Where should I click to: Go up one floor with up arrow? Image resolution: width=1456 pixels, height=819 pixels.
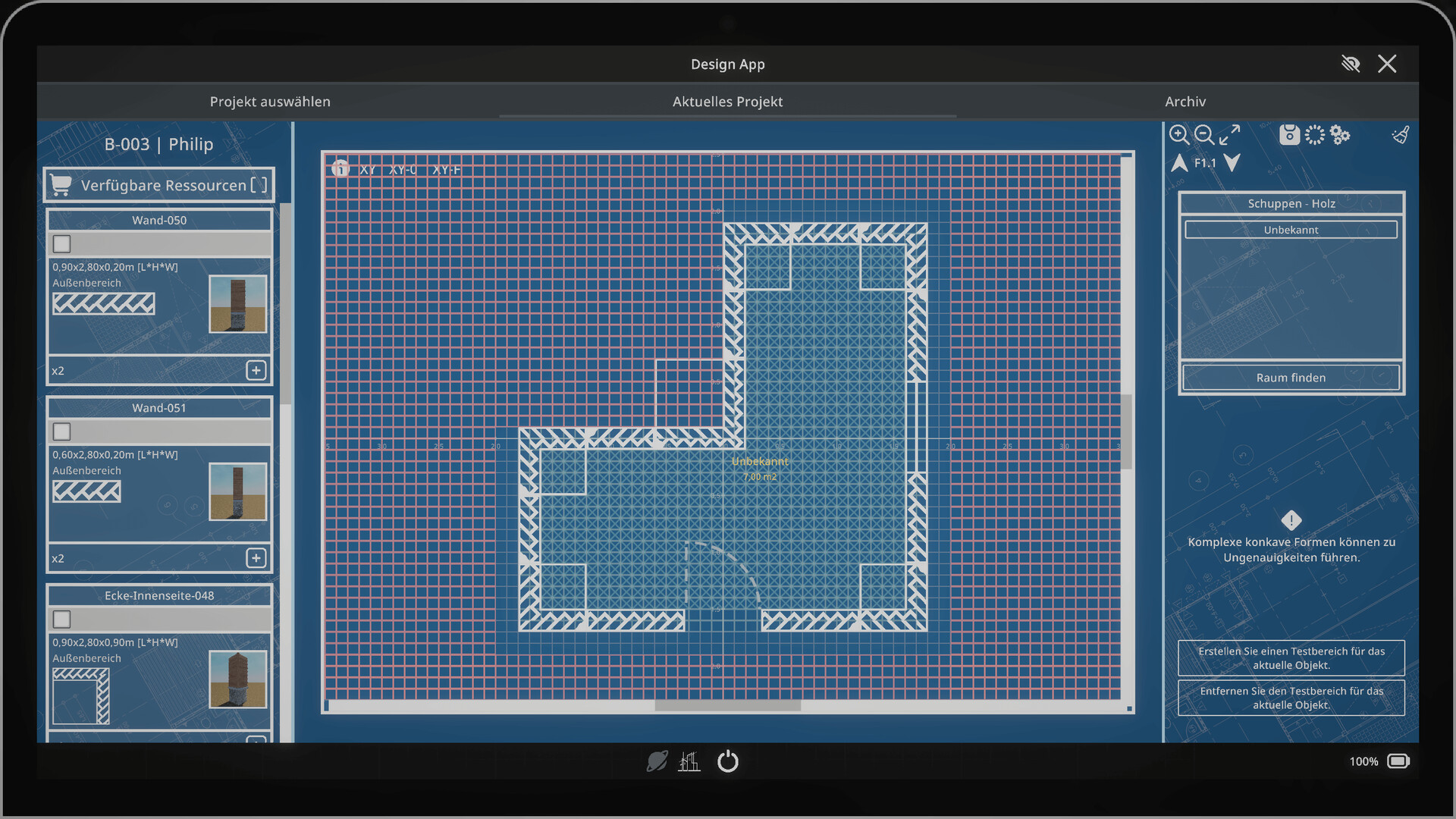pyautogui.click(x=1179, y=163)
